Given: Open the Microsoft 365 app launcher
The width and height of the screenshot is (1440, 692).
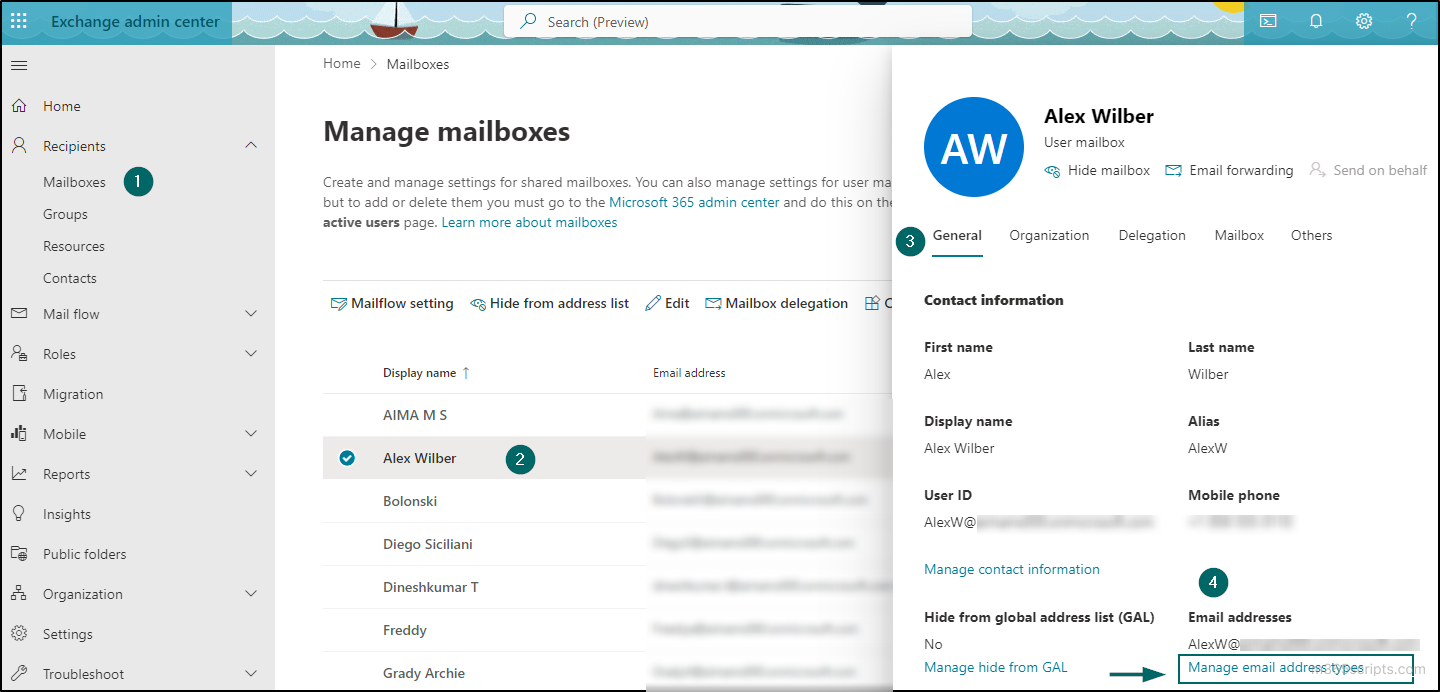Looking at the screenshot, I should tap(18, 20).
